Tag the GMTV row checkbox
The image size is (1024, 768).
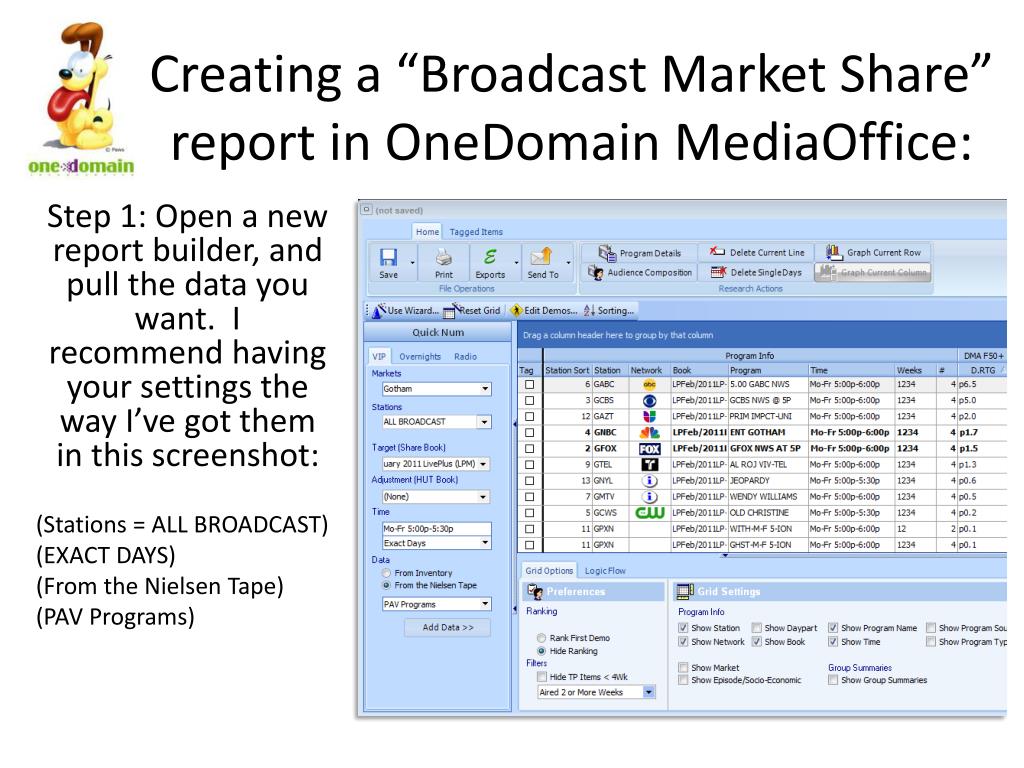tap(530, 497)
